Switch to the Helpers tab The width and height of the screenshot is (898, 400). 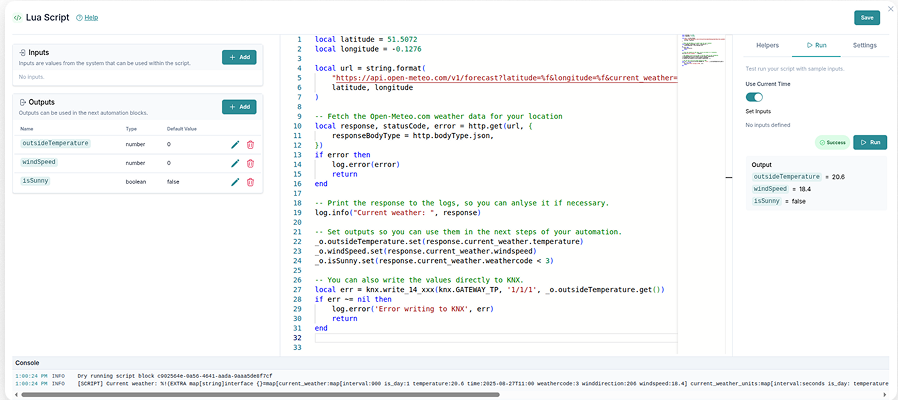(767, 45)
